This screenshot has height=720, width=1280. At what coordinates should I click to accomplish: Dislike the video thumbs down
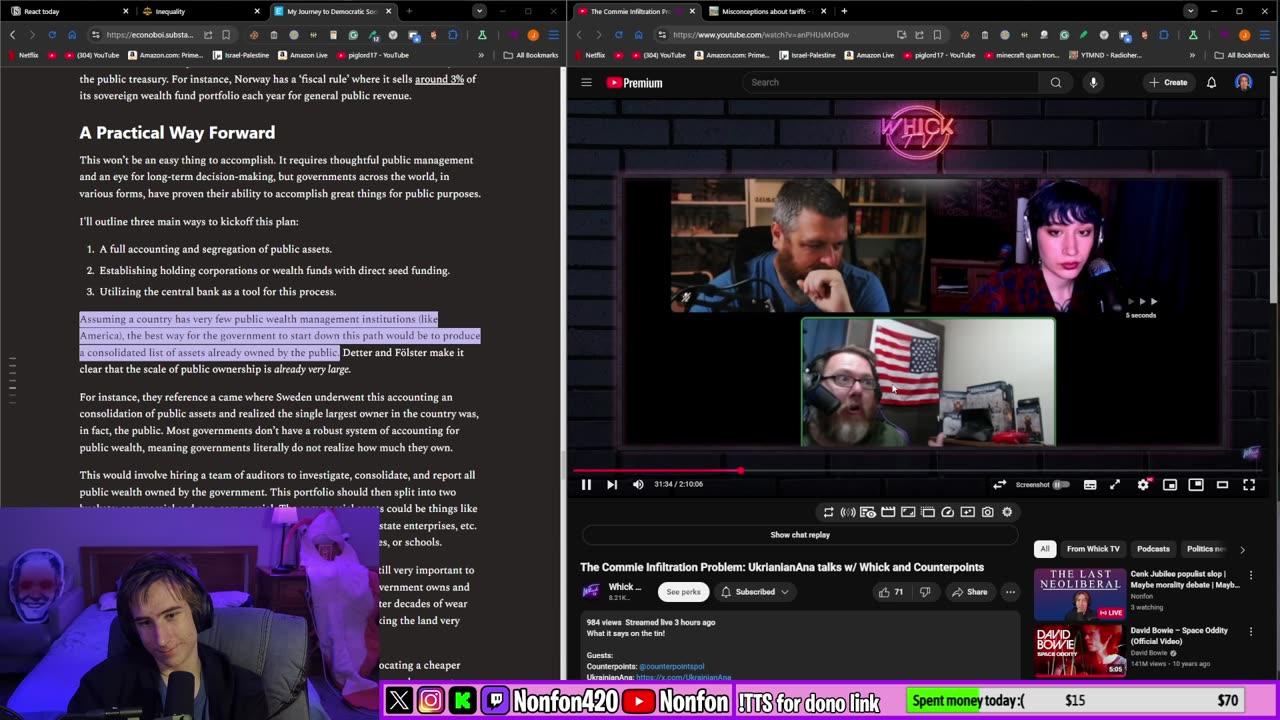[x=925, y=592]
